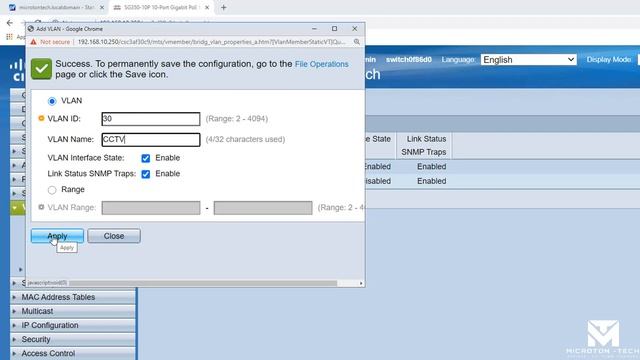Screen dimensions: 640x360
Task: Click the Close button in Add VLAN dialog
Action: coord(114,236)
